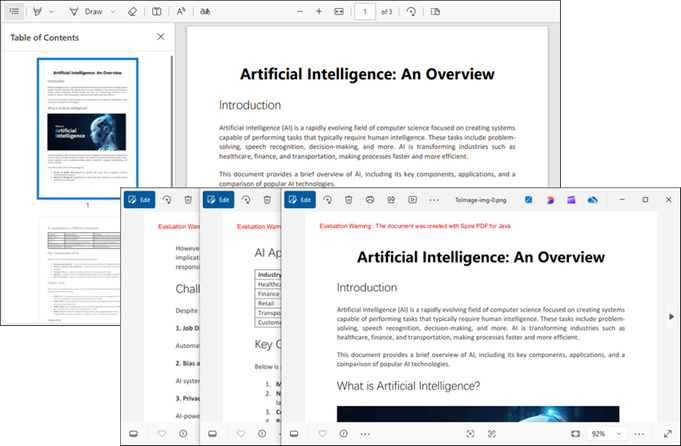Screen dimensions: 681x446
Task: Click the Fit to width icon
Action: click(x=339, y=12)
